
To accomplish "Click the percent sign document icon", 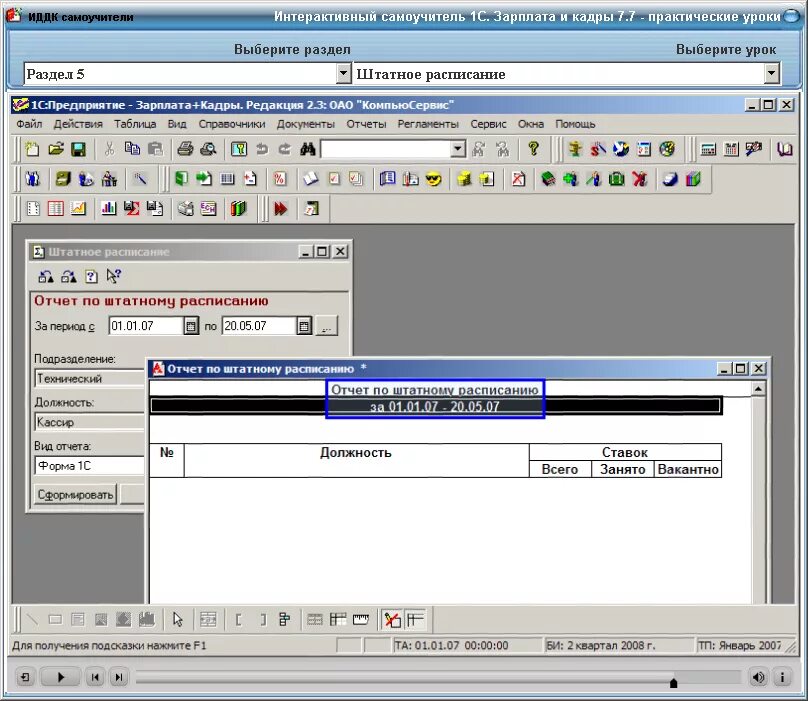I will (x=279, y=179).
